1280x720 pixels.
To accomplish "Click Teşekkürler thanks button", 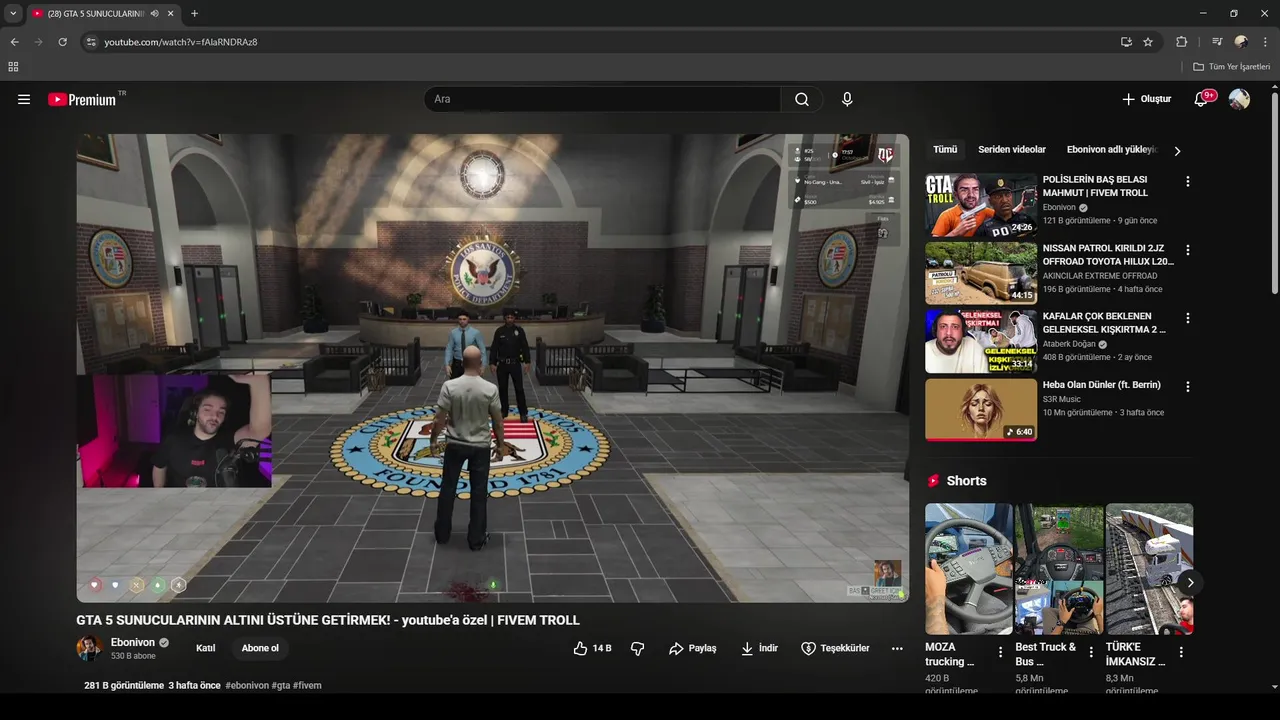I will pyautogui.click(x=835, y=648).
